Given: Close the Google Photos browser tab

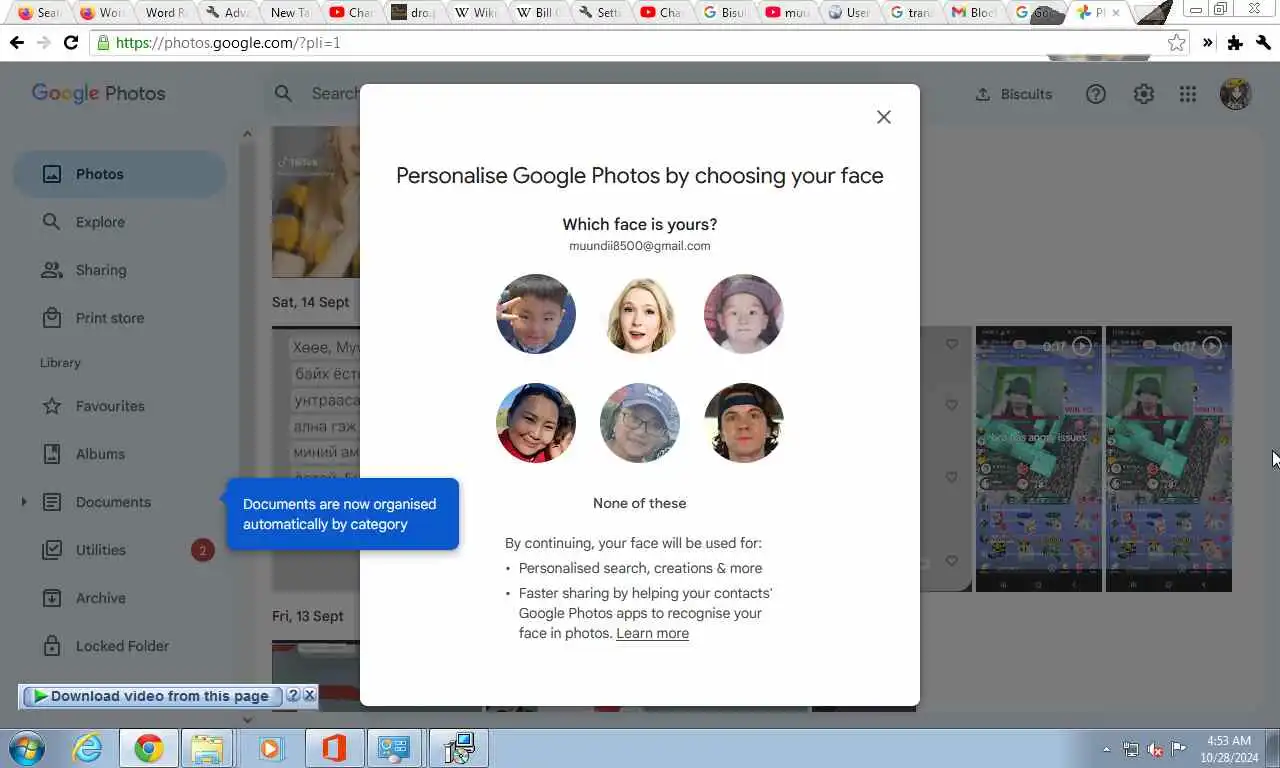Looking at the screenshot, I should tap(1116, 13).
